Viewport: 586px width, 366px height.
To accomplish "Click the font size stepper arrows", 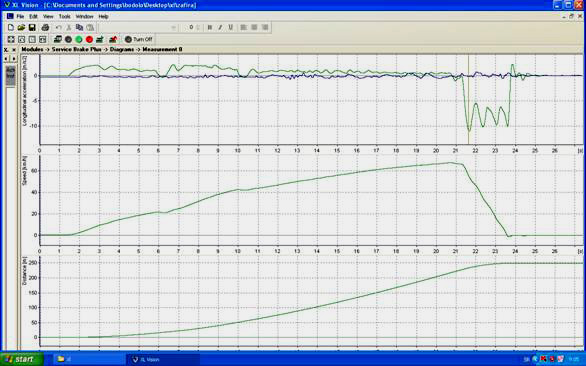I will (198, 27).
